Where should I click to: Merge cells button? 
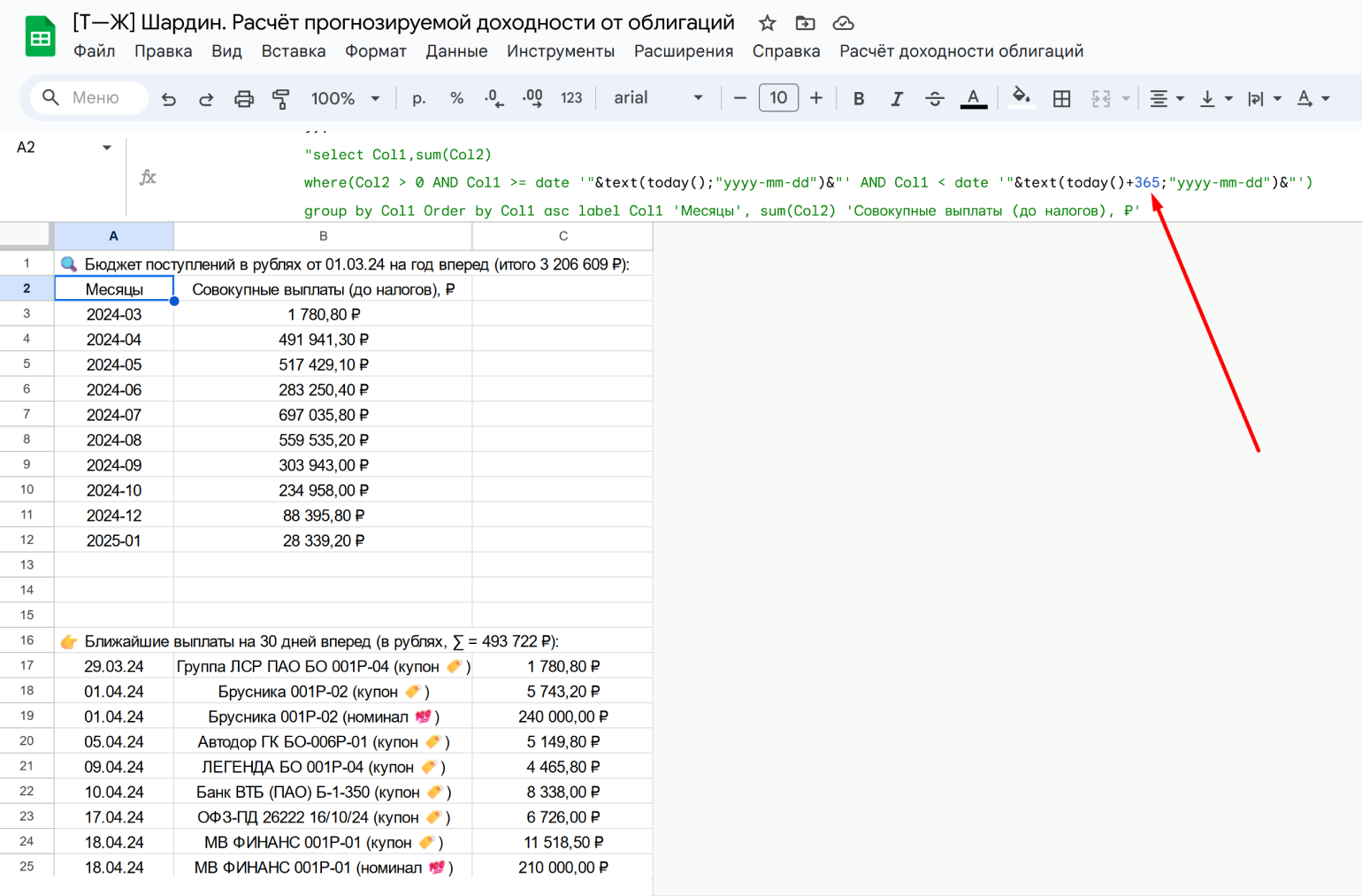(x=1101, y=98)
